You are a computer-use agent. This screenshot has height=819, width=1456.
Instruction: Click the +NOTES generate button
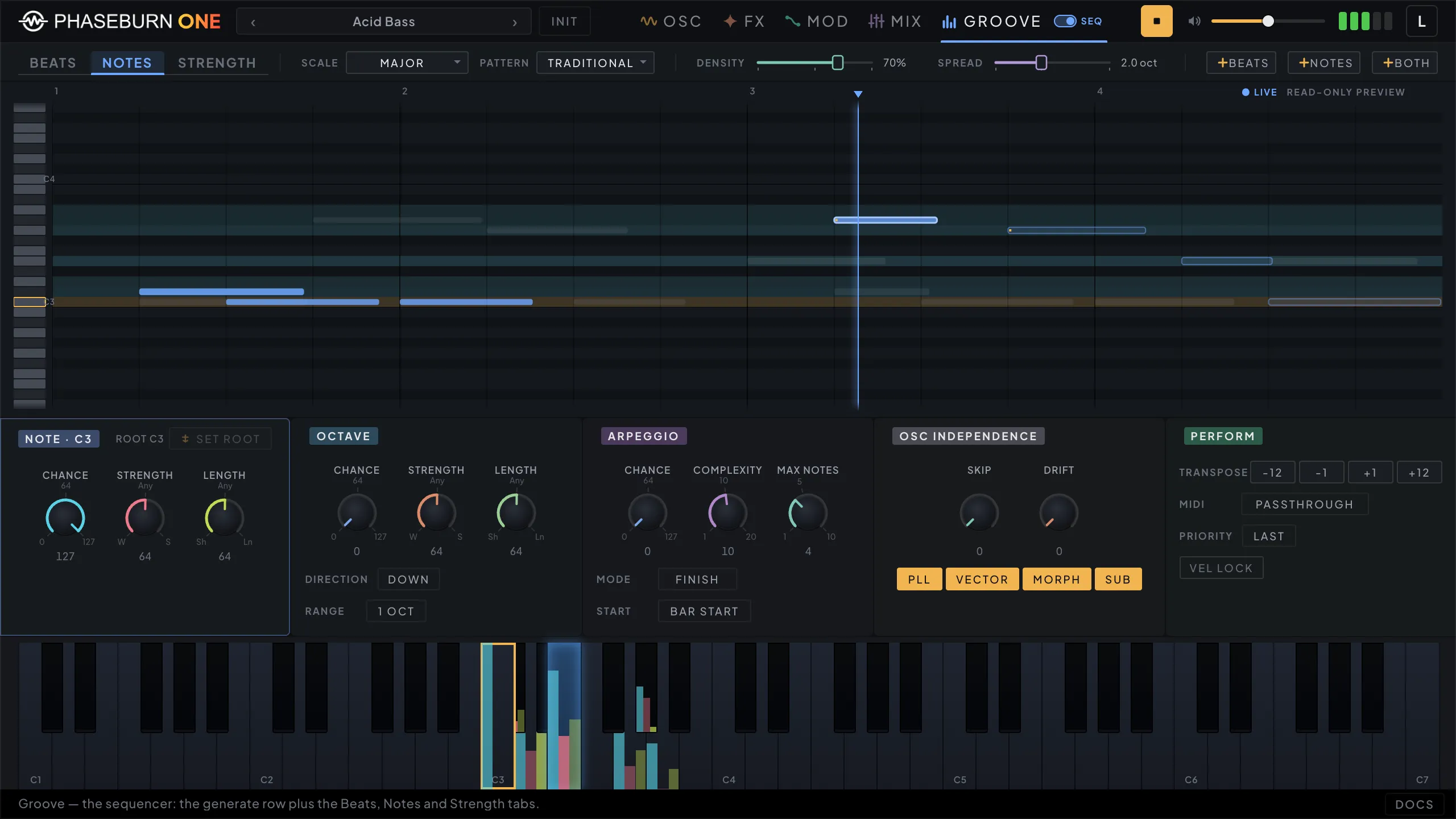[x=1324, y=63]
